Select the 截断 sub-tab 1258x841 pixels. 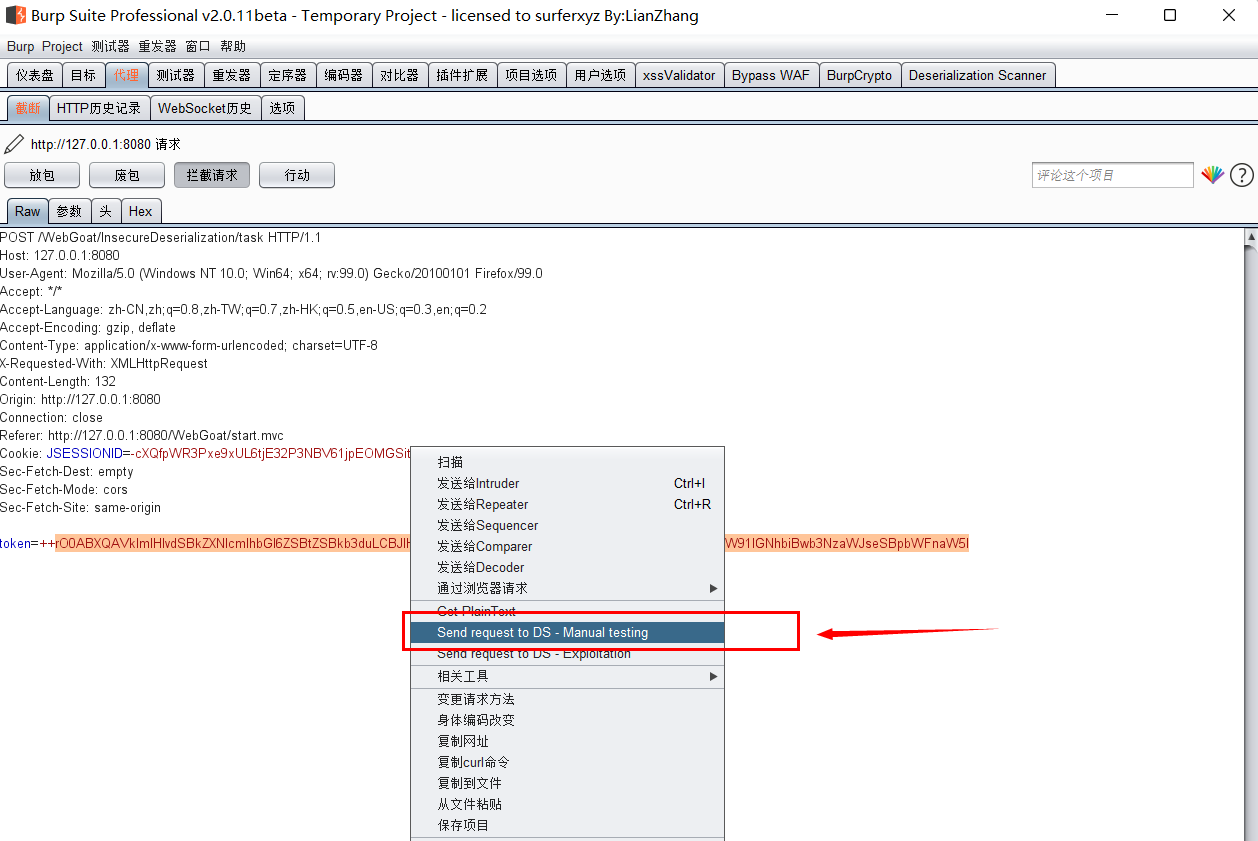28,108
